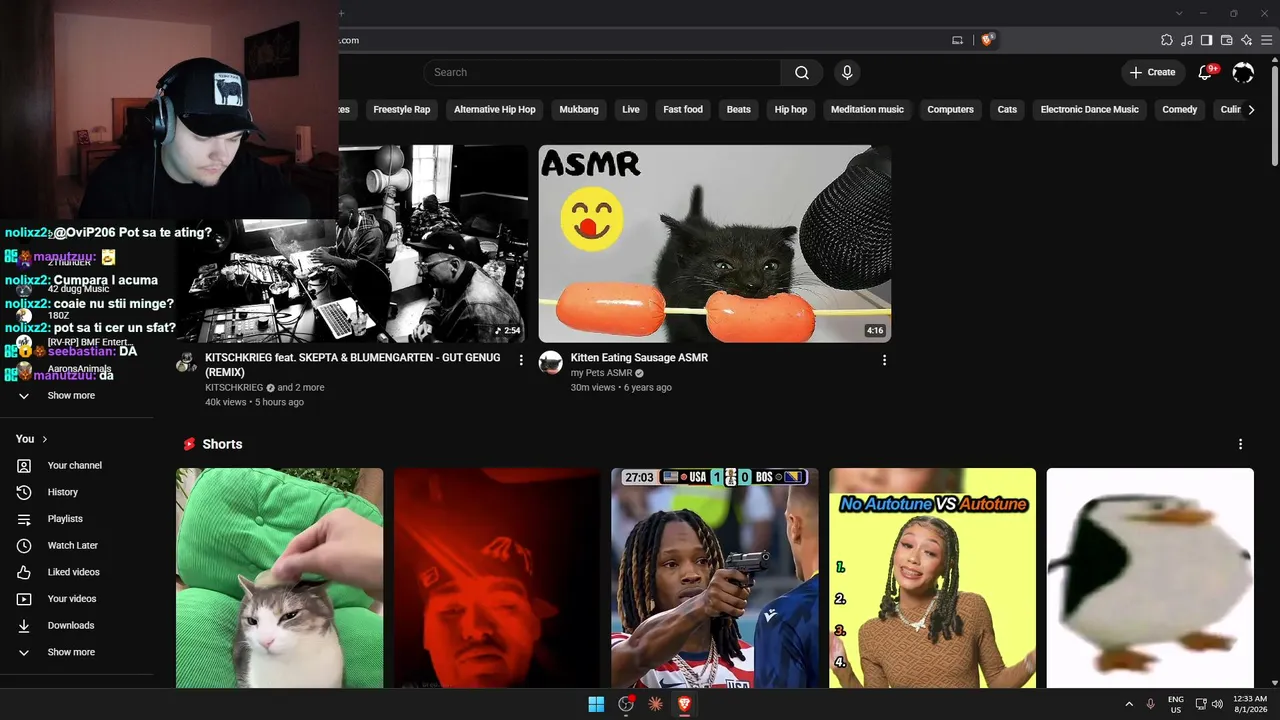
Task: Click the Brave icon in the taskbar
Action: [684, 704]
